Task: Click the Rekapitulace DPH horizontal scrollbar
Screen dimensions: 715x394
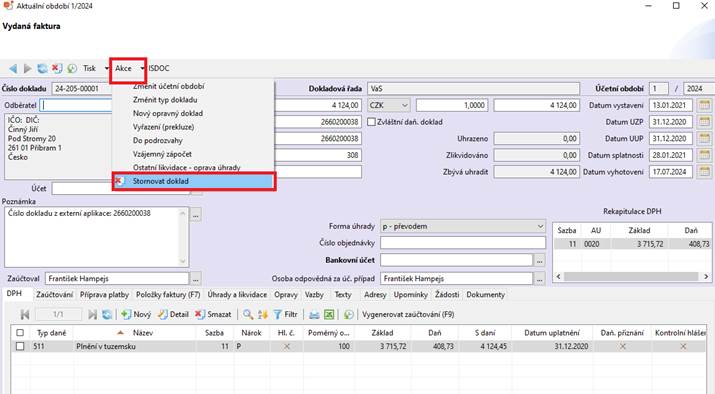Action: click(632, 276)
